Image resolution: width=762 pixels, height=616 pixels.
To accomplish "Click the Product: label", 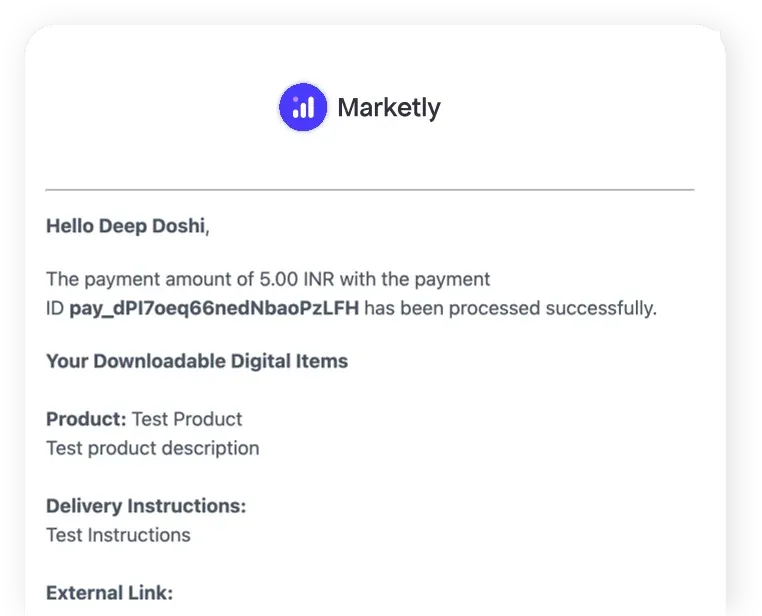I will [x=86, y=418].
